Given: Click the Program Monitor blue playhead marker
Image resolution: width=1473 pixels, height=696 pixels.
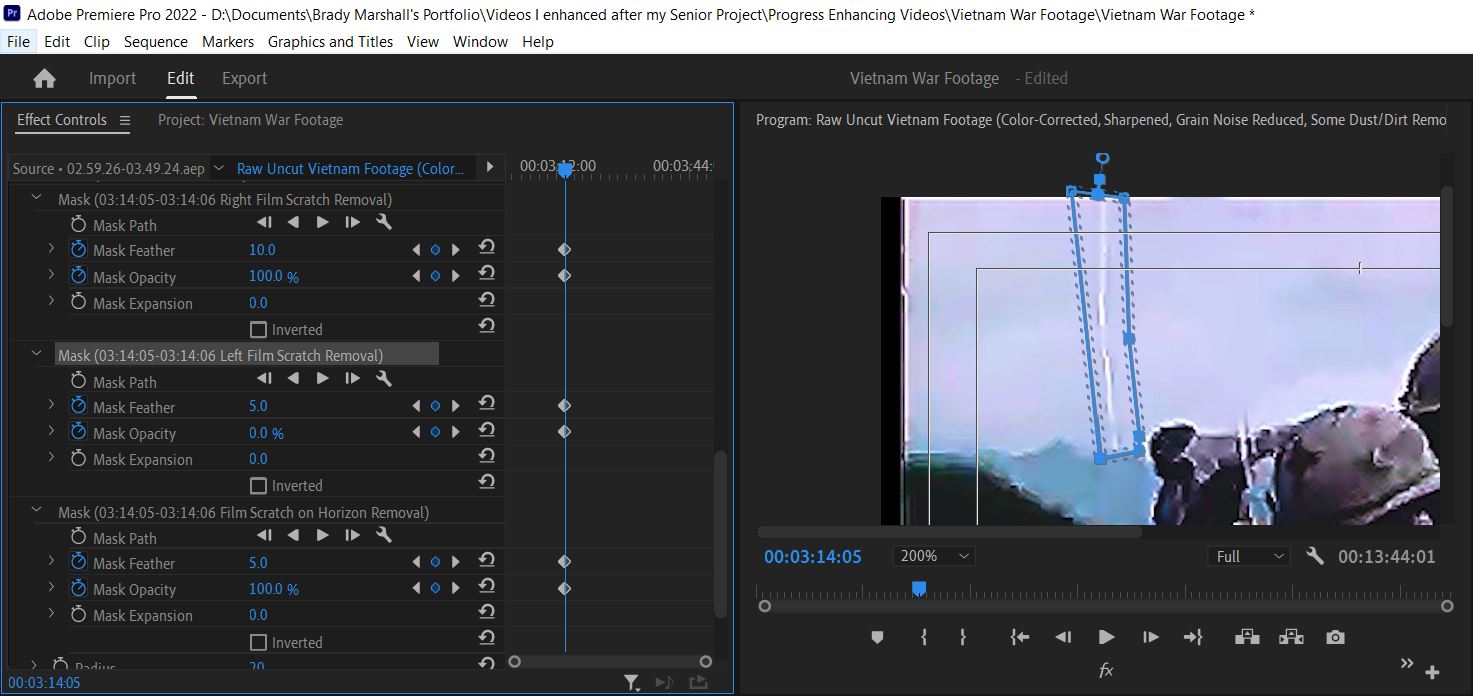Looking at the screenshot, I should point(919,589).
